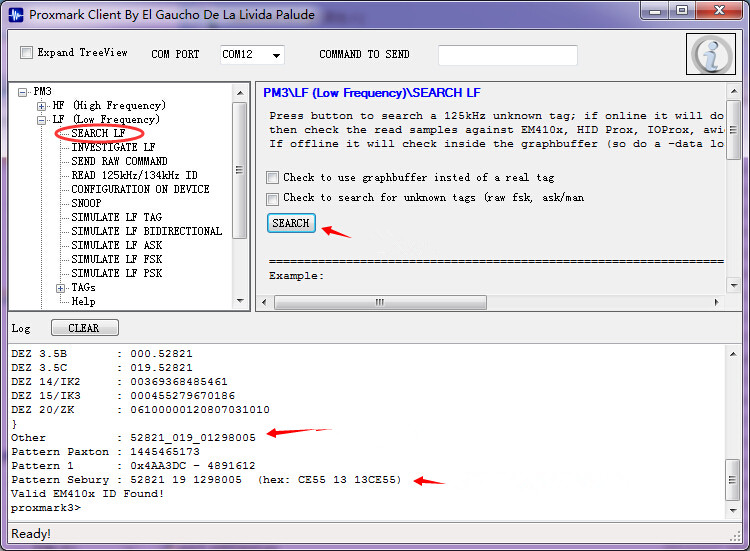Click the DEZ 14/IK2 log line
Image resolution: width=750 pixels, height=551 pixels.
pyautogui.click(x=119, y=382)
